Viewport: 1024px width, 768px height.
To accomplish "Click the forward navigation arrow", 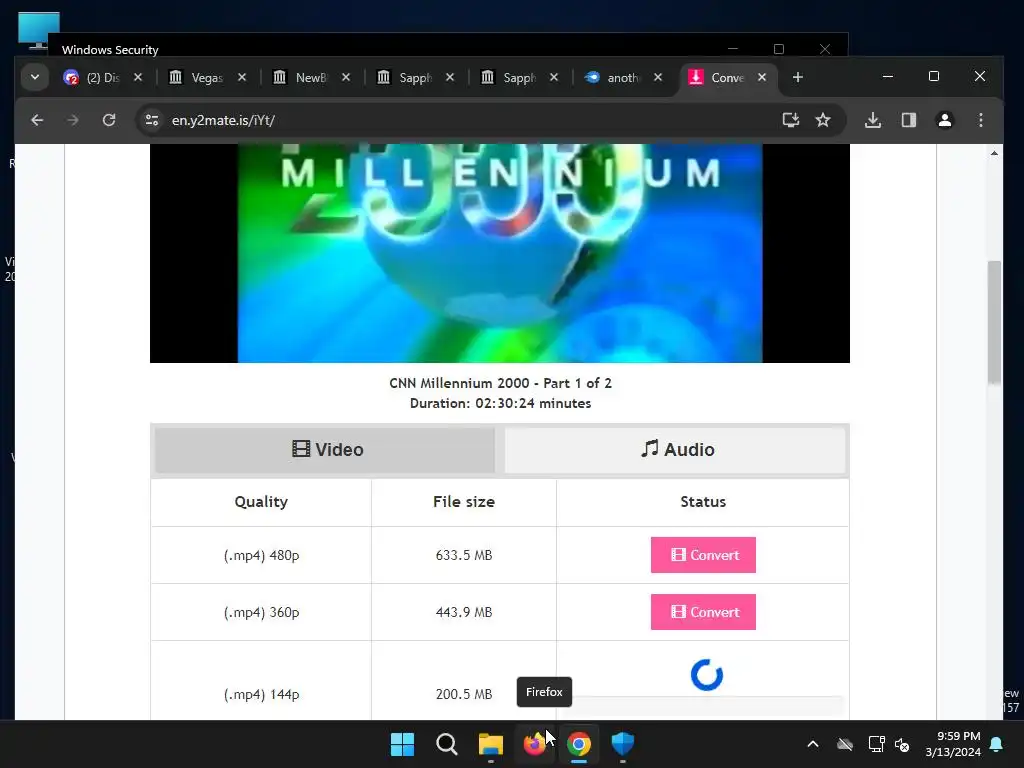I will pos(72,120).
